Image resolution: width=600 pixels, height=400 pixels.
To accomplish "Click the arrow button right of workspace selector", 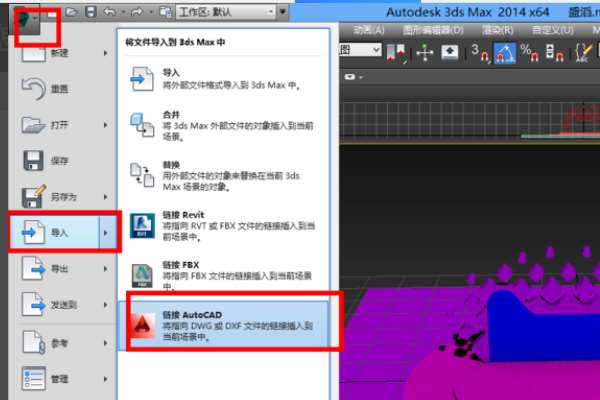I will pos(282,12).
